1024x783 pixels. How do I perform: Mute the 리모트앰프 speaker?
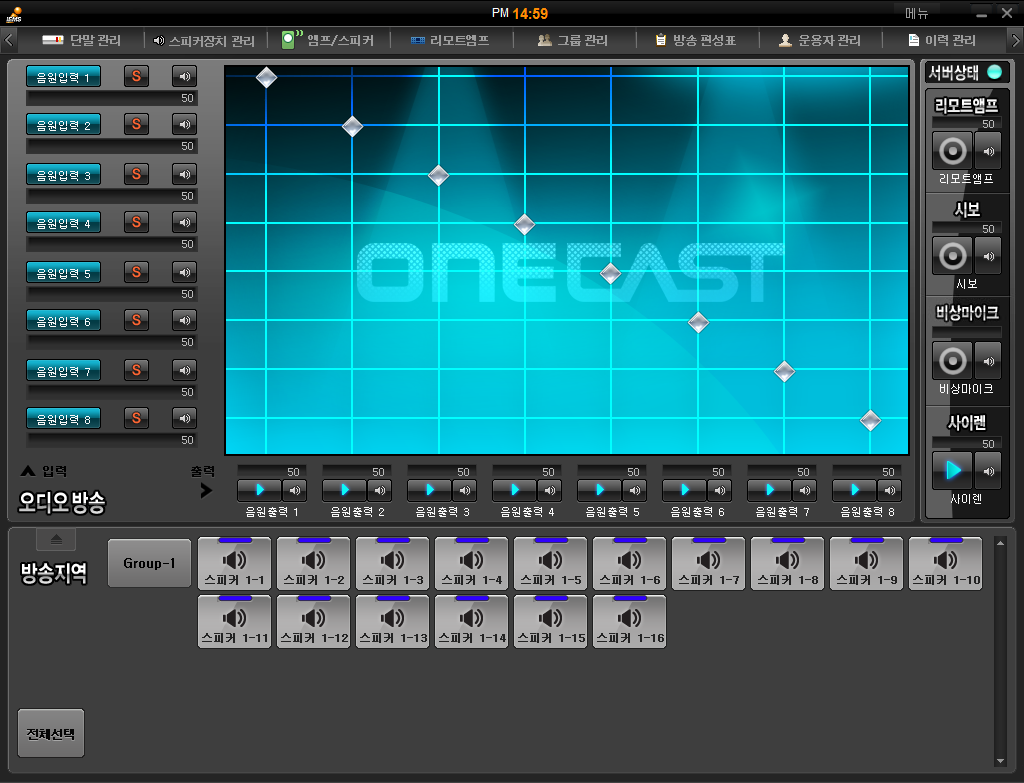click(989, 151)
